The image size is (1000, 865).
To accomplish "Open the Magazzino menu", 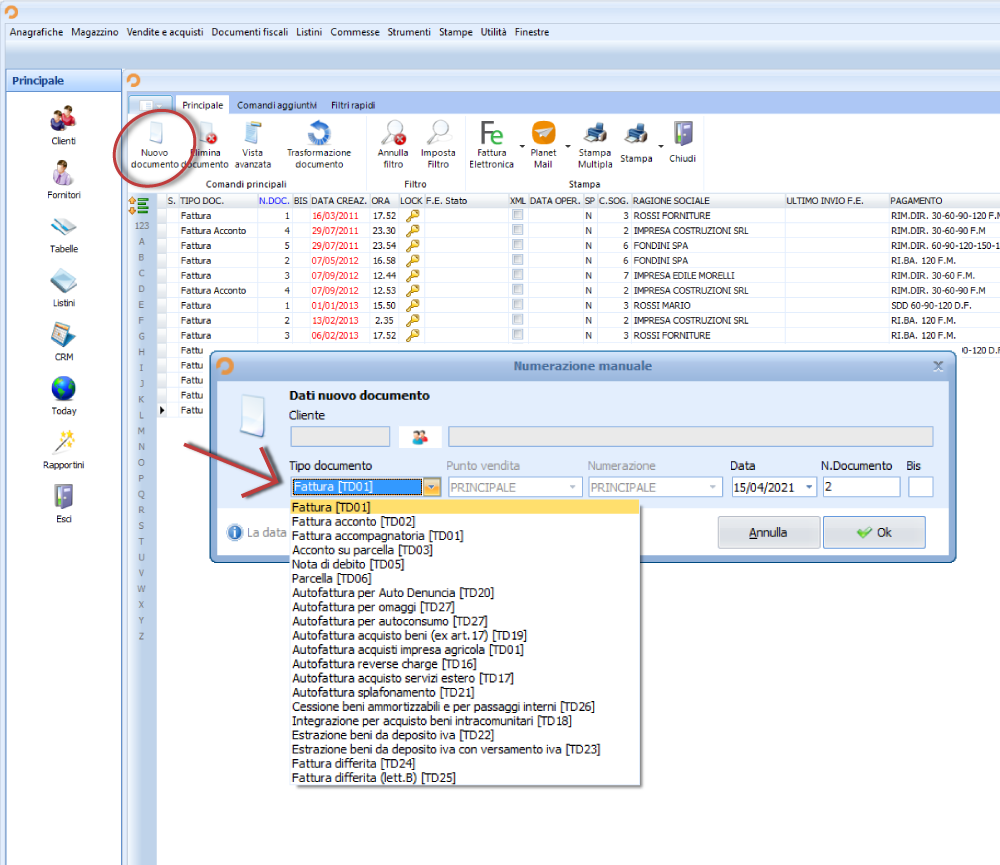I will point(94,32).
